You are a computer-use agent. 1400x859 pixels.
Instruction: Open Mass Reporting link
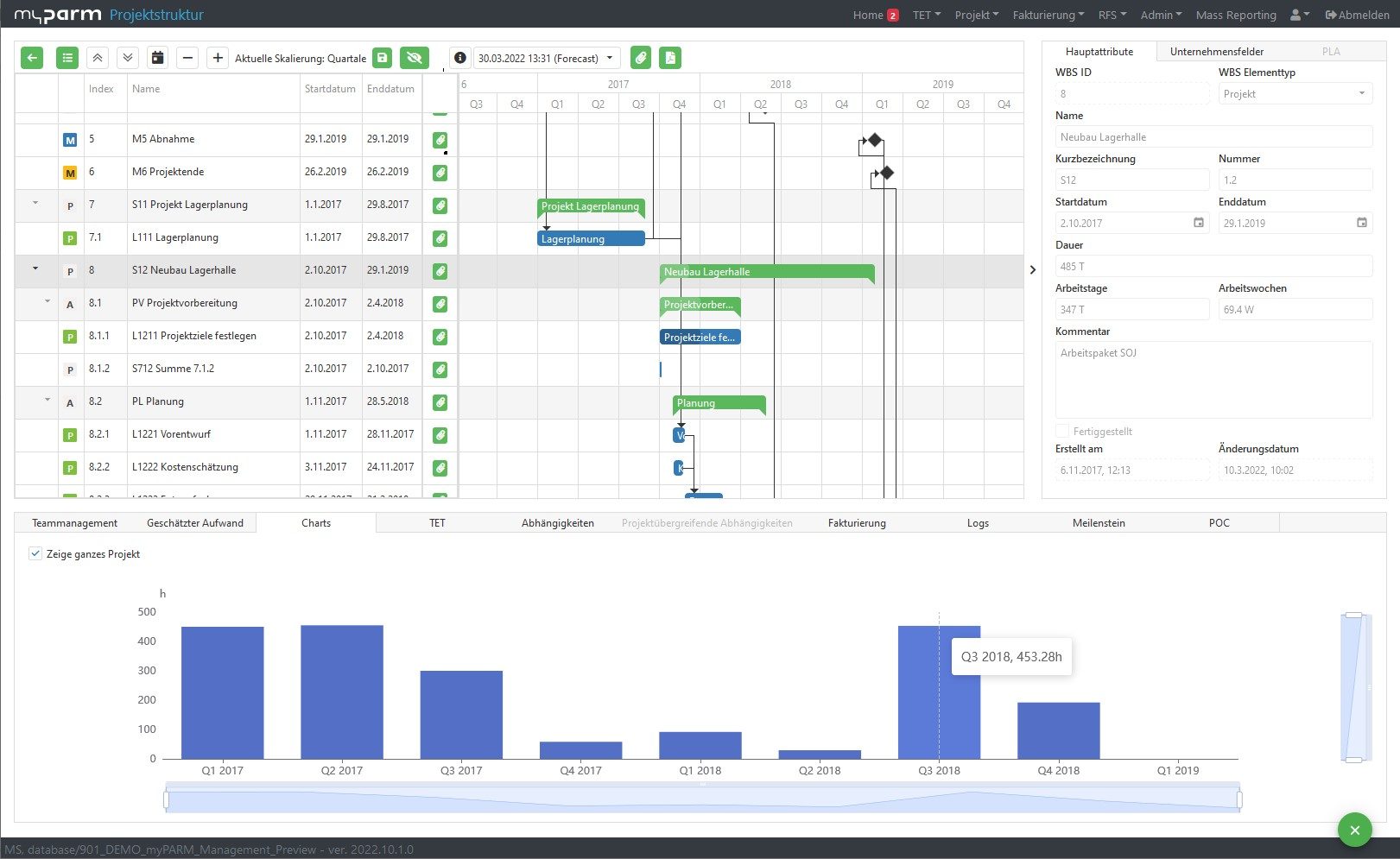1235,15
